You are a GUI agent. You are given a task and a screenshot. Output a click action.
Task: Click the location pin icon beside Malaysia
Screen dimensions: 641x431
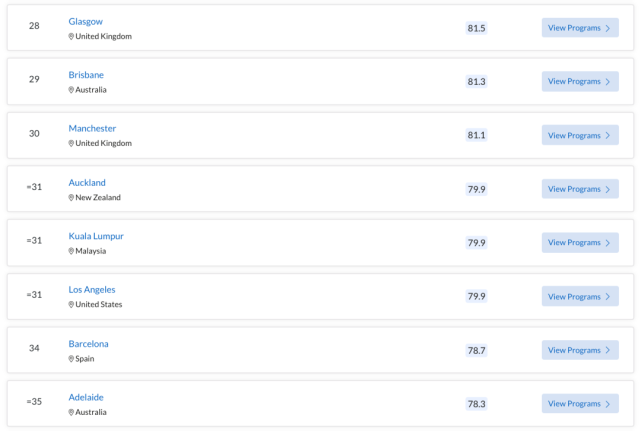pyautogui.click(x=71, y=251)
